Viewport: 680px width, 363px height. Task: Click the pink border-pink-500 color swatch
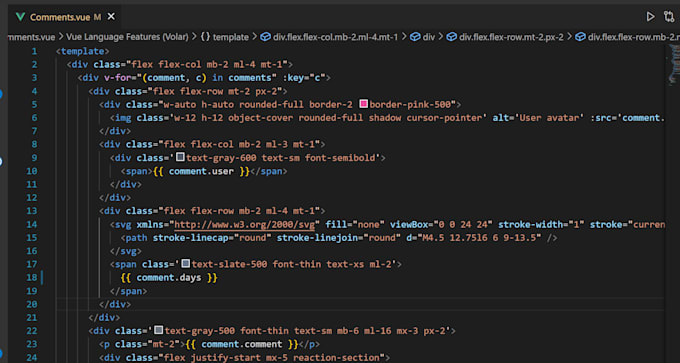[364, 104]
